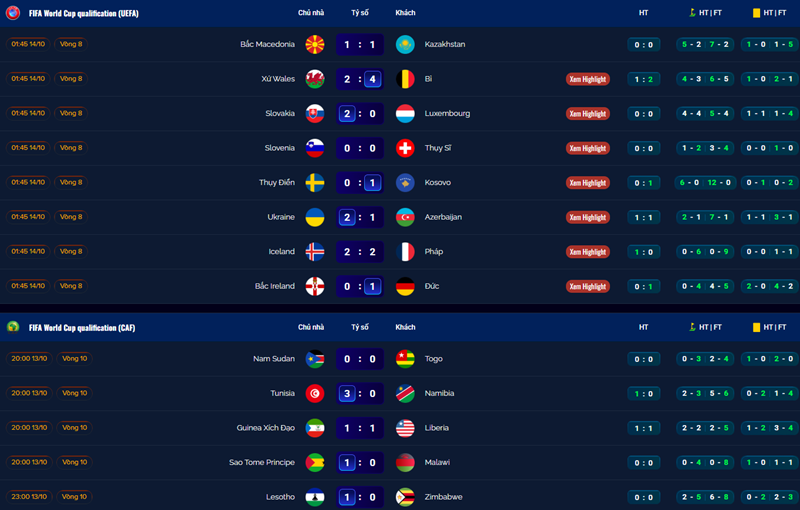Click the 2:4 score of Wales match
800x510 pixels.
coord(360,79)
